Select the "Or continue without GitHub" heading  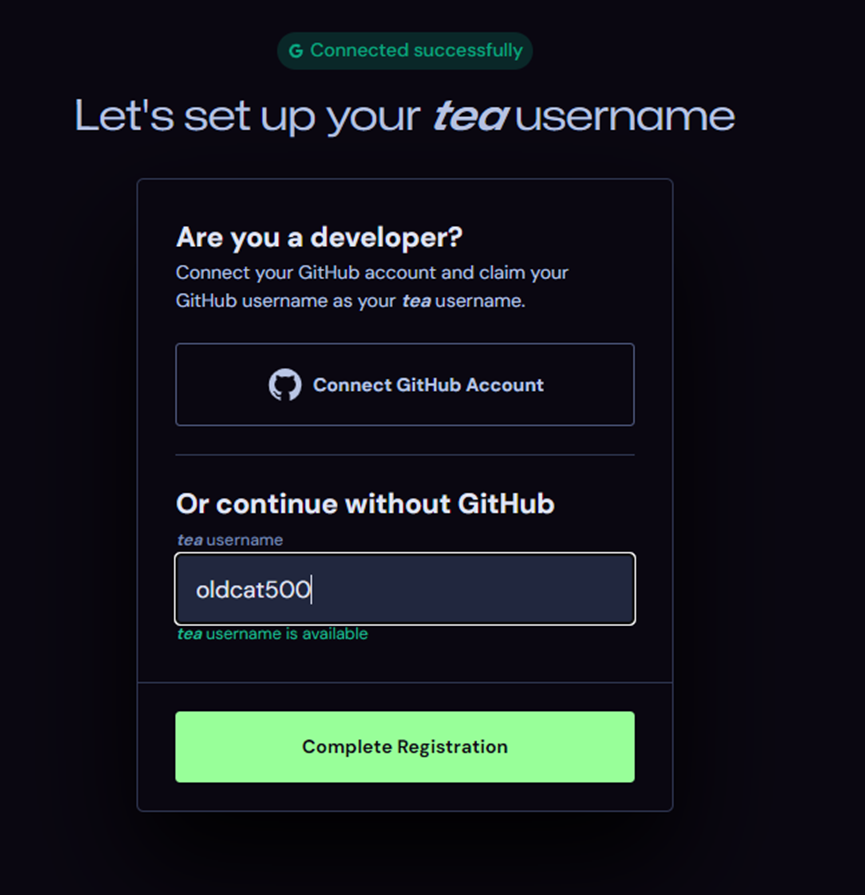point(365,503)
